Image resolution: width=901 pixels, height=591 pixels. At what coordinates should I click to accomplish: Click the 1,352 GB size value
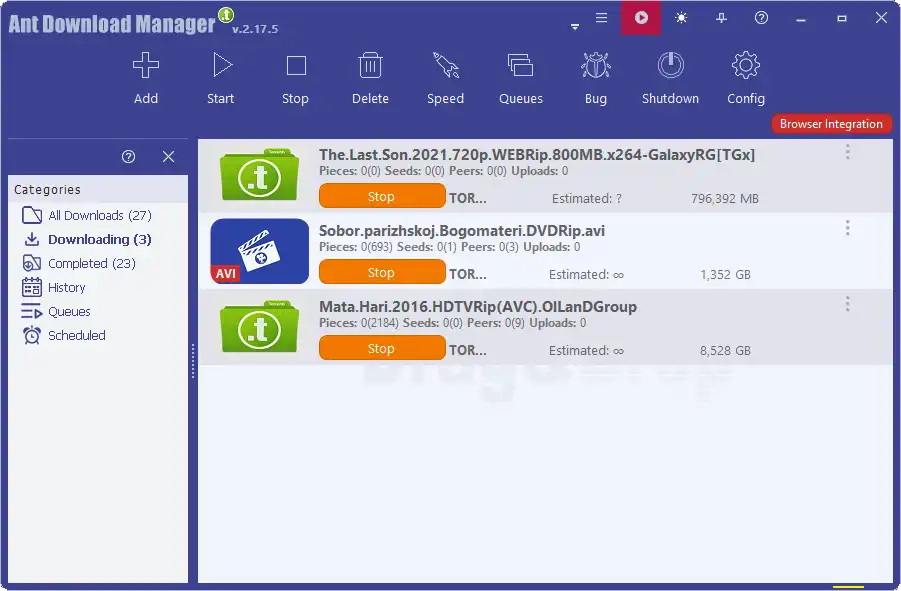click(725, 275)
